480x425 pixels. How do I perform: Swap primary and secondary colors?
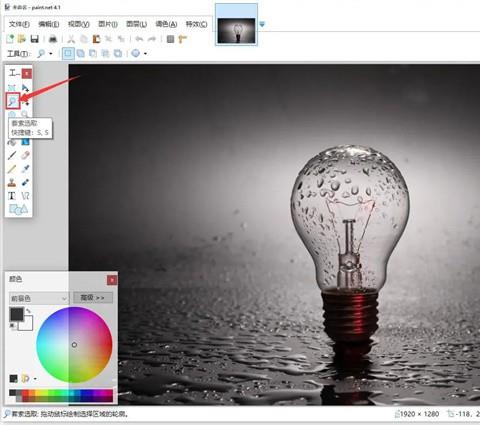(x=29, y=311)
